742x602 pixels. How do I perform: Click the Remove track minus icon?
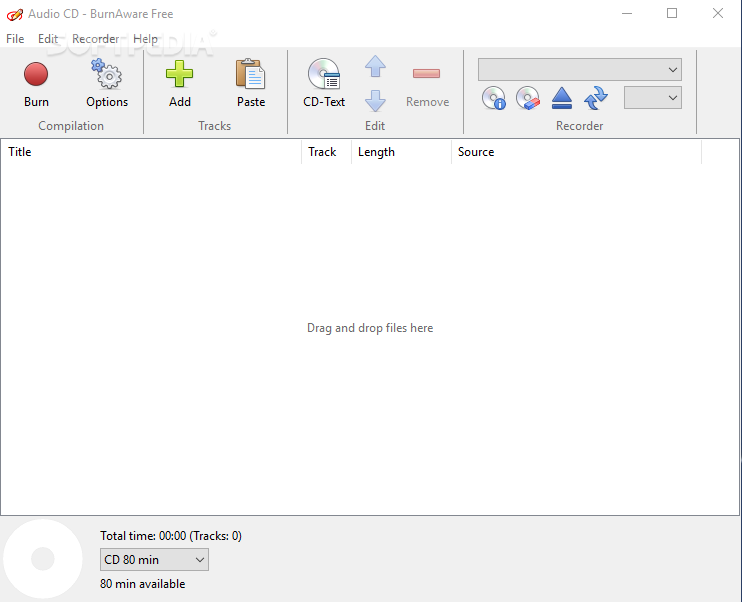click(x=426, y=73)
